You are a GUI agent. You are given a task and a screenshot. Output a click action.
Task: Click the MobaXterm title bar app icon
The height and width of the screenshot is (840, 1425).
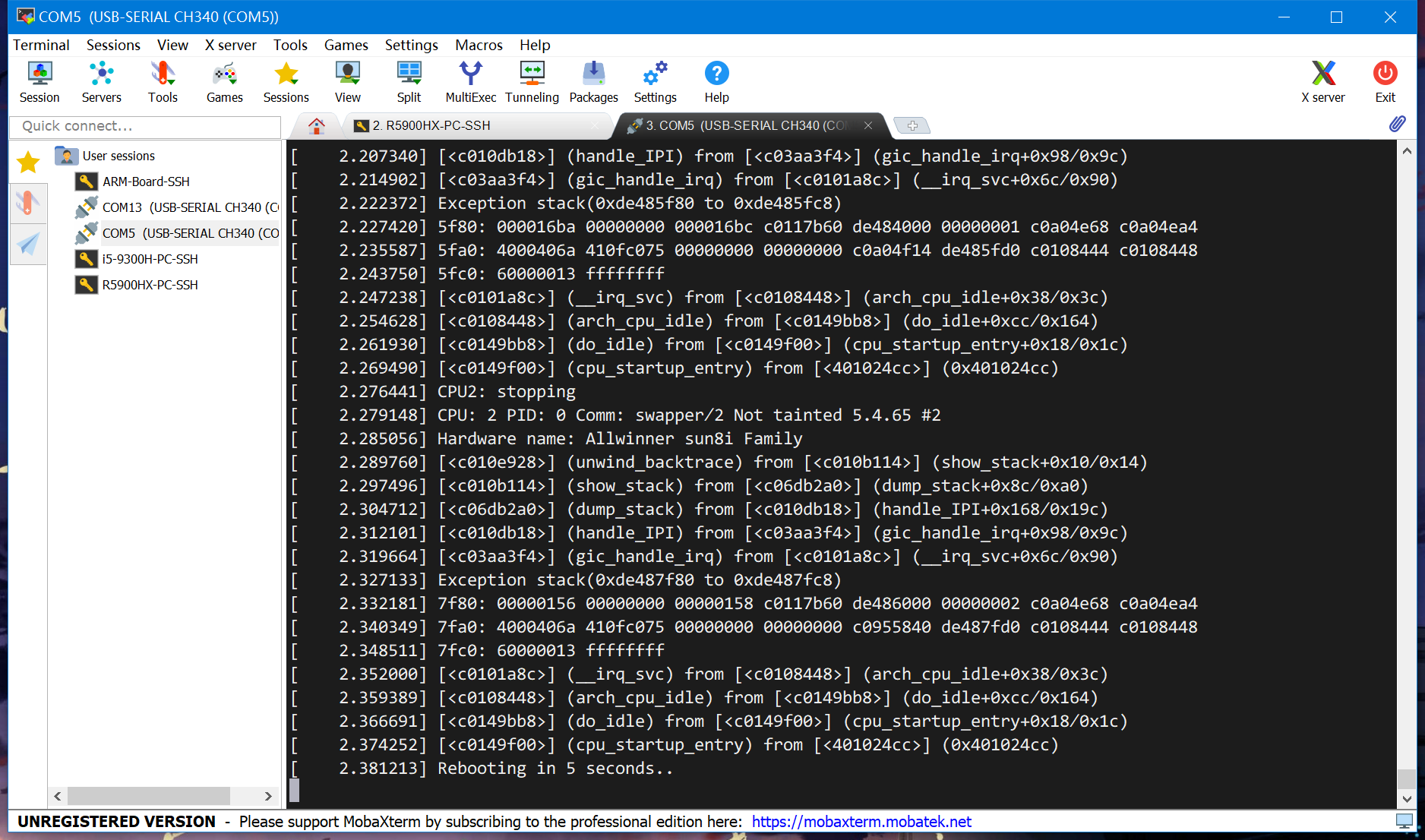(x=25, y=16)
